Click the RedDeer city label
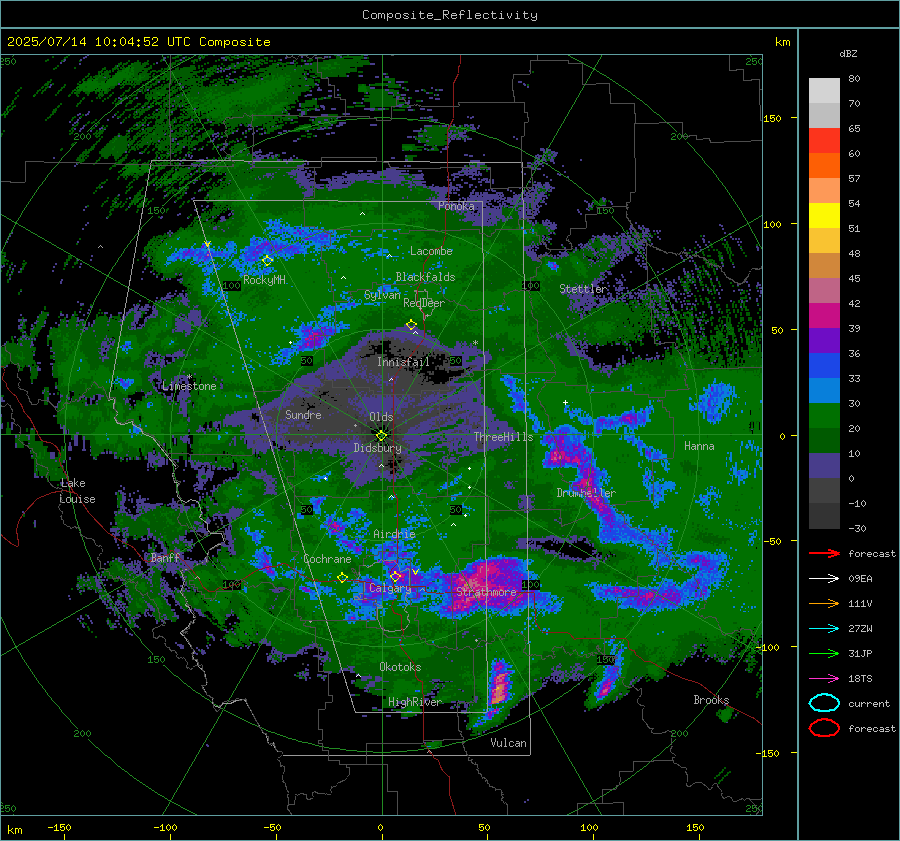This screenshot has width=900, height=841. [424, 303]
